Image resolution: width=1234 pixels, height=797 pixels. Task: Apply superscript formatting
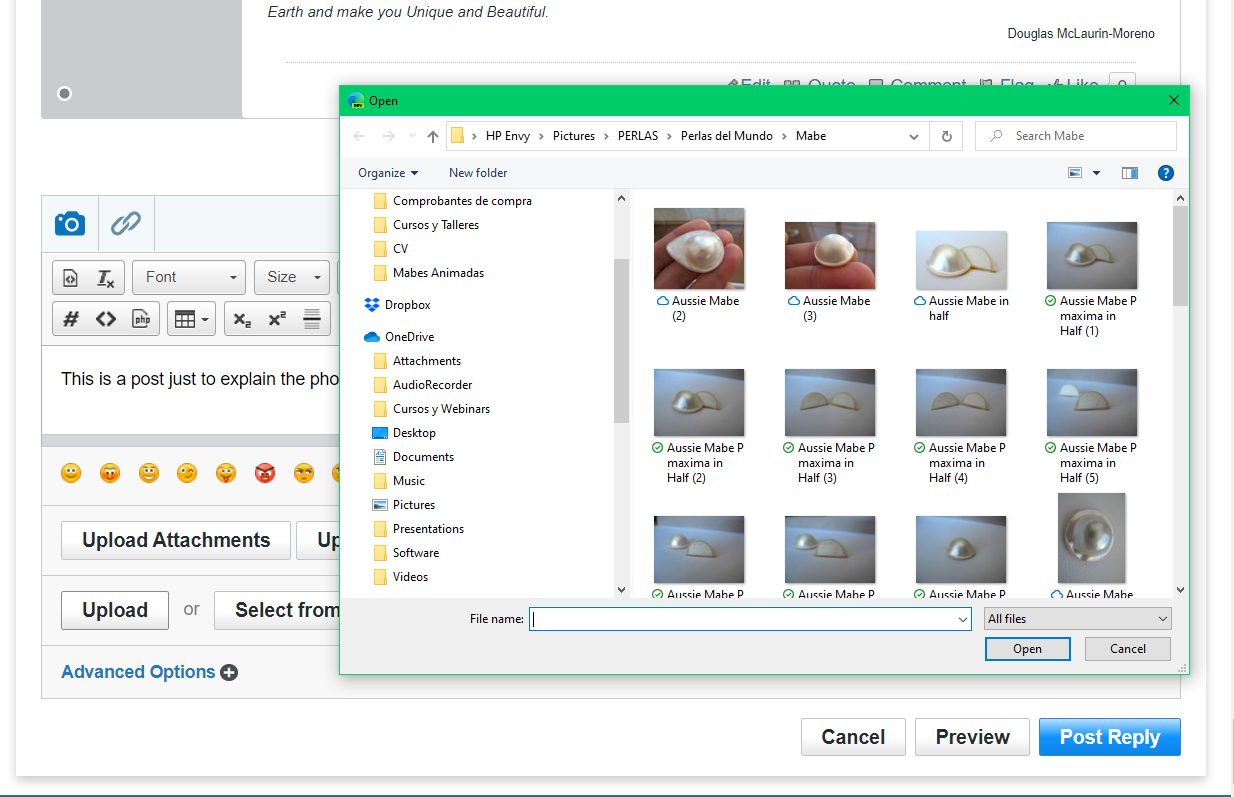point(277,319)
